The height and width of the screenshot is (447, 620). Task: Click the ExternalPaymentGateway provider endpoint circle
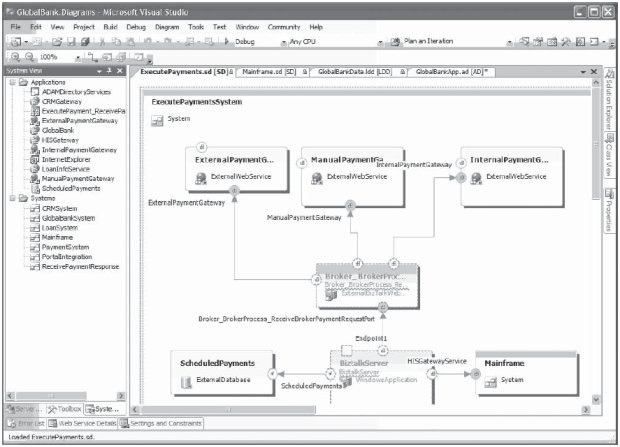coord(234,191)
